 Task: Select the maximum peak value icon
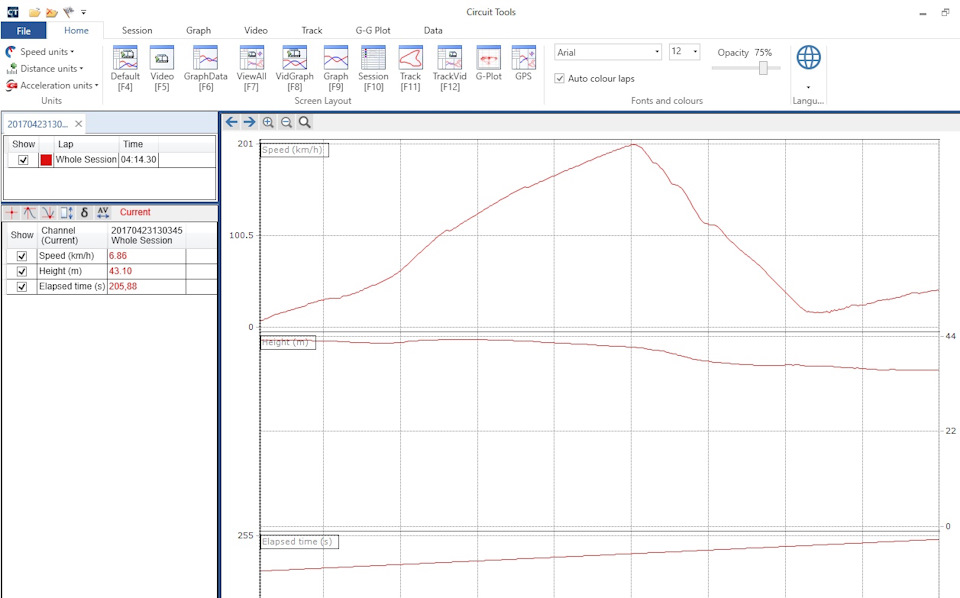point(29,212)
